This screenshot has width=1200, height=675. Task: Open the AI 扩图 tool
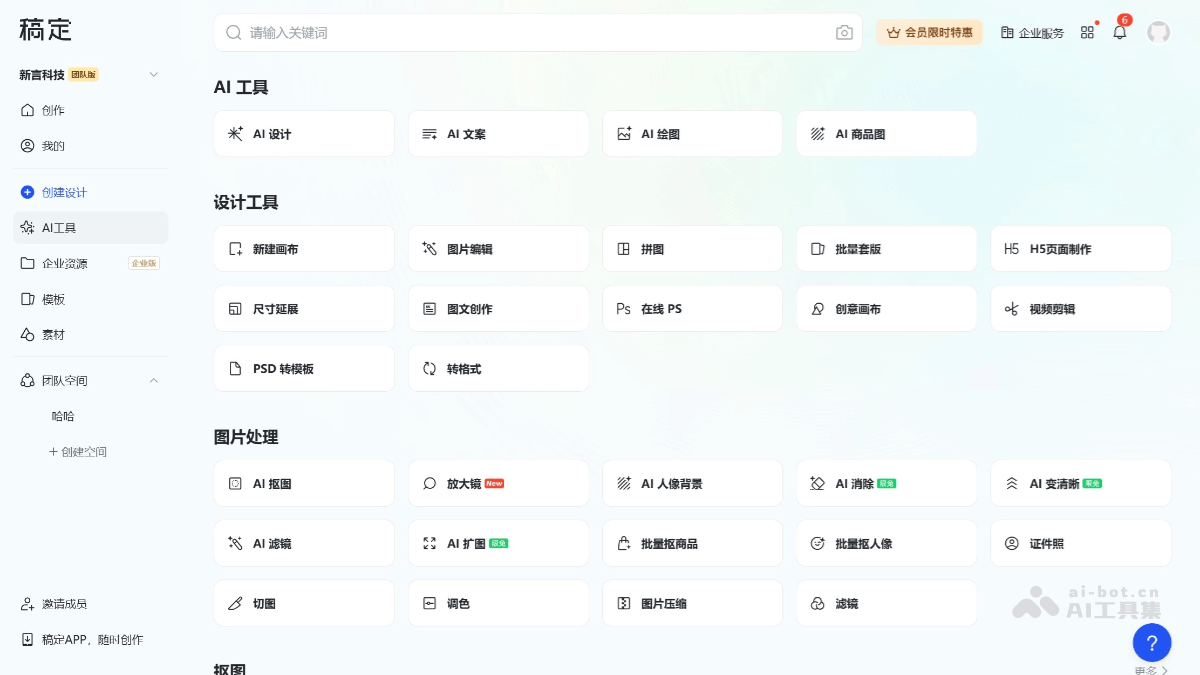498,543
